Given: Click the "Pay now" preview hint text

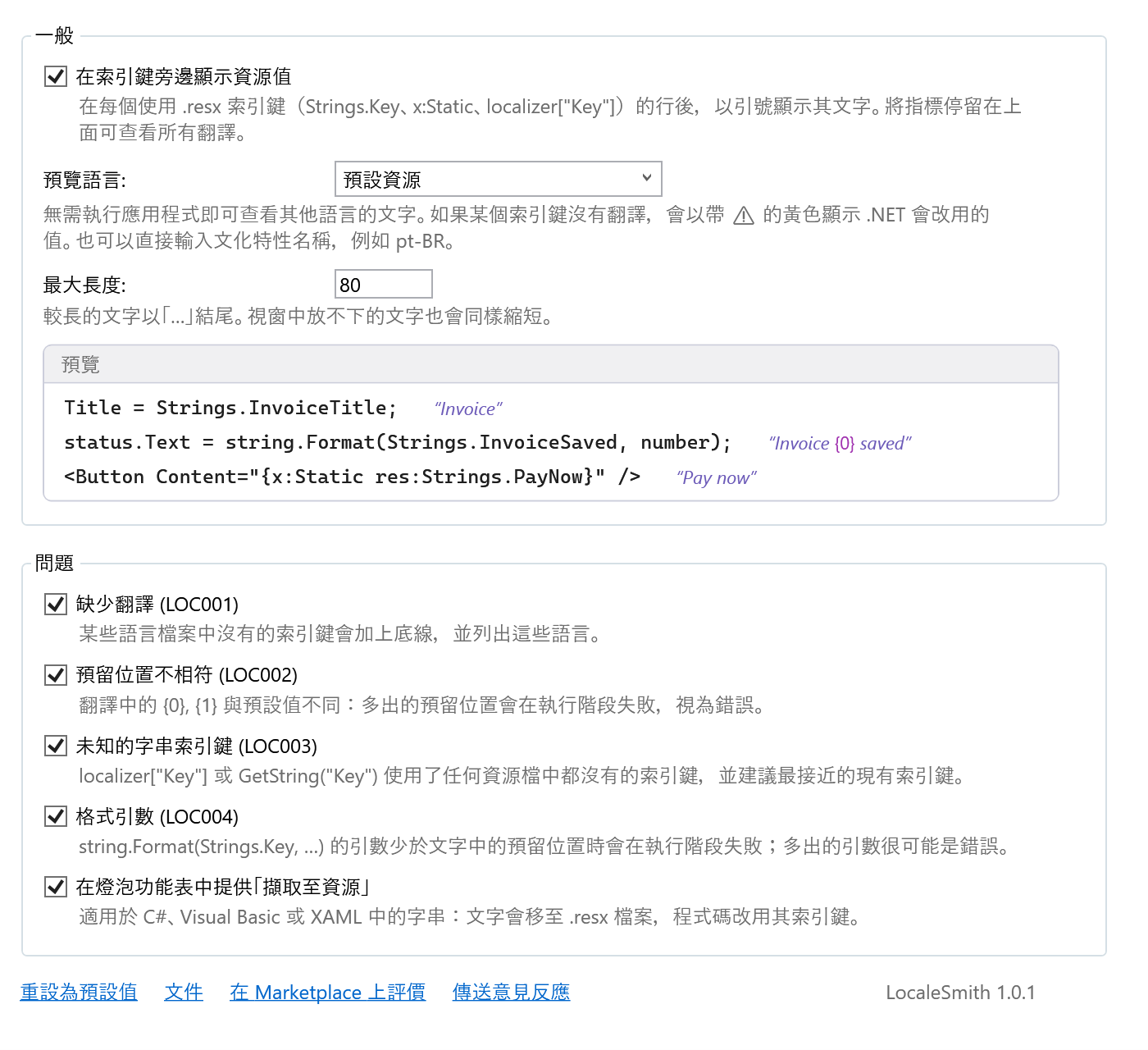Looking at the screenshot, I should [717, 477].
